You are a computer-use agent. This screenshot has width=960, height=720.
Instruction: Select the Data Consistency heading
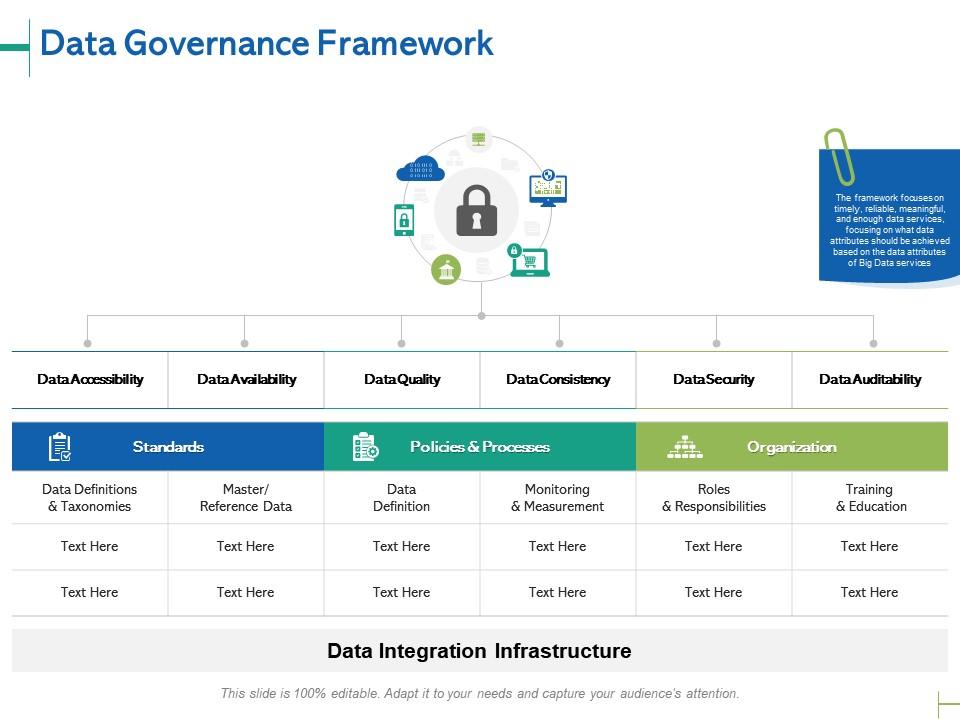pyautogui.click(x=558, y=380)
